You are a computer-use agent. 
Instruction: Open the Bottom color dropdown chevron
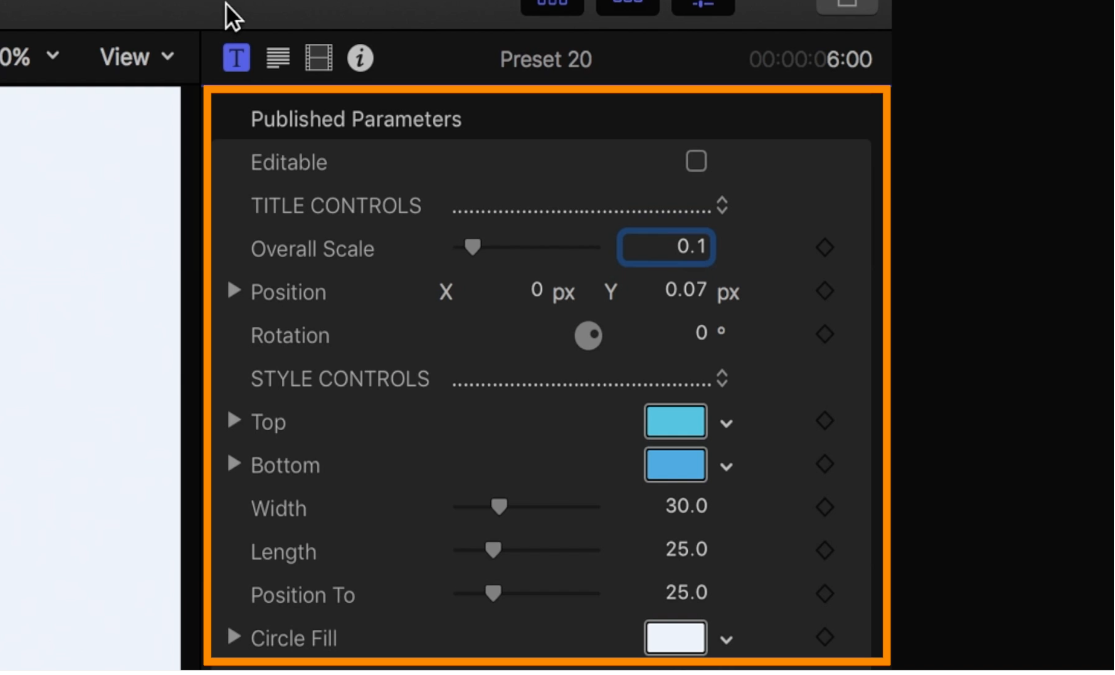726,467
